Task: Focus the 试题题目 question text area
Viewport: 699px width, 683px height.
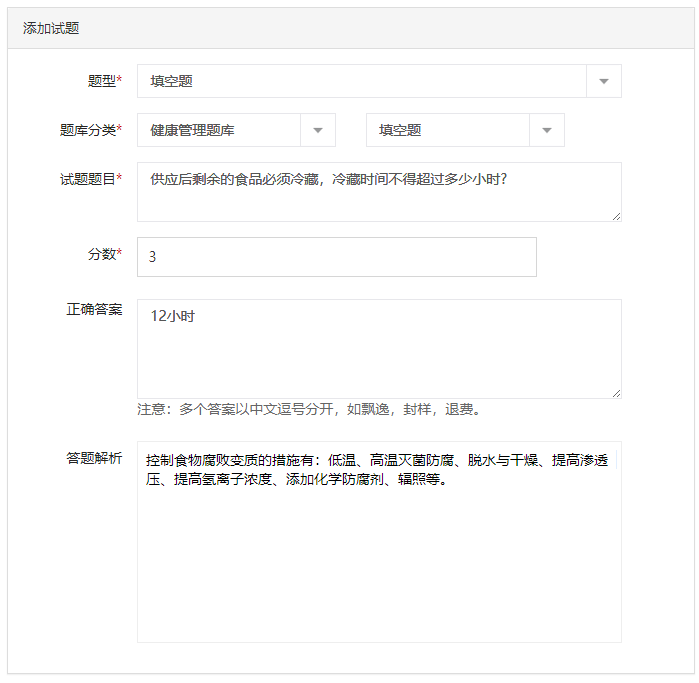Action: point(379,192)
